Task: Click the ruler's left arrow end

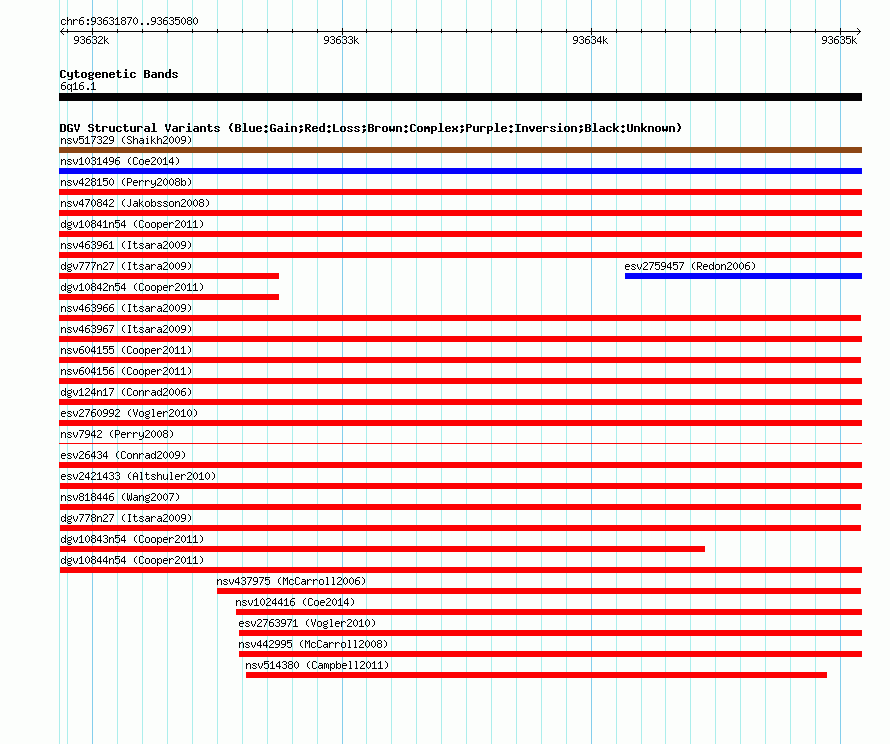Action: click(x=62, y=31)
